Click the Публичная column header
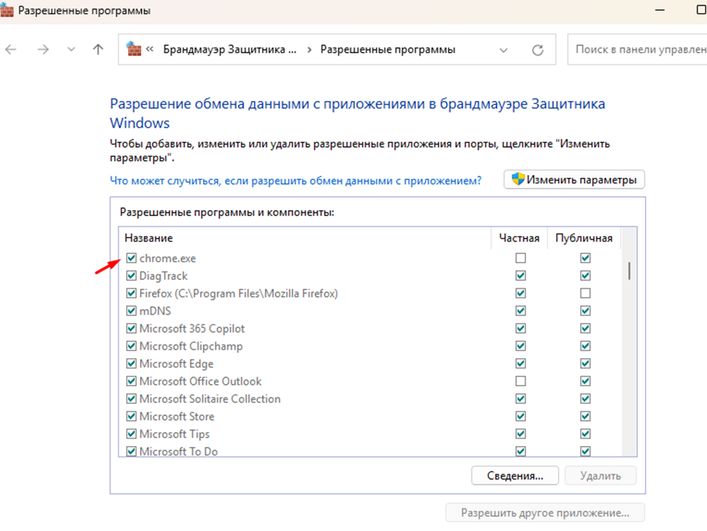The height and width of the screenshot is (531, 707). pos(584,238)
